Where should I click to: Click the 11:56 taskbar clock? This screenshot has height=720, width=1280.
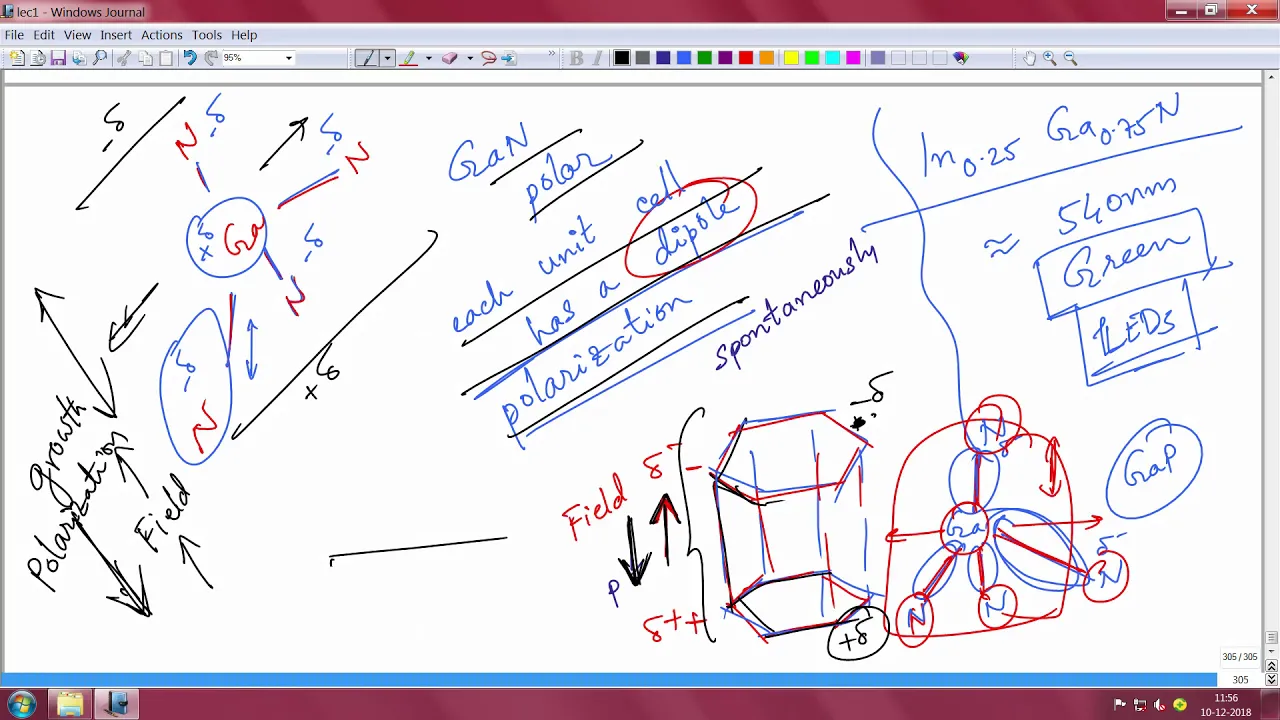[1226, 704]
